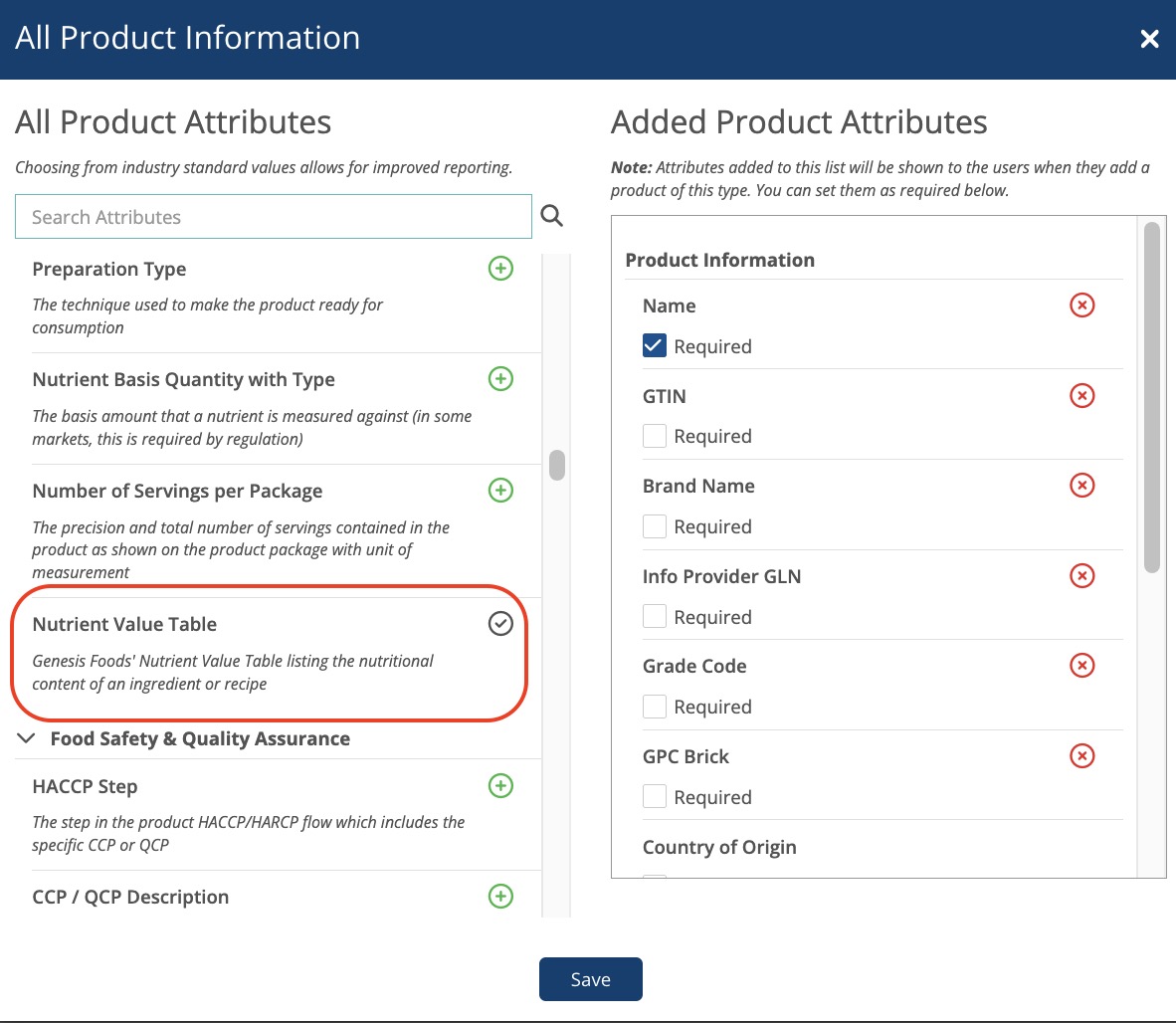Viewport: 1176px width, 1023px height.
Task: Mark GTIN as Required
Action: (x=655, y=436)
